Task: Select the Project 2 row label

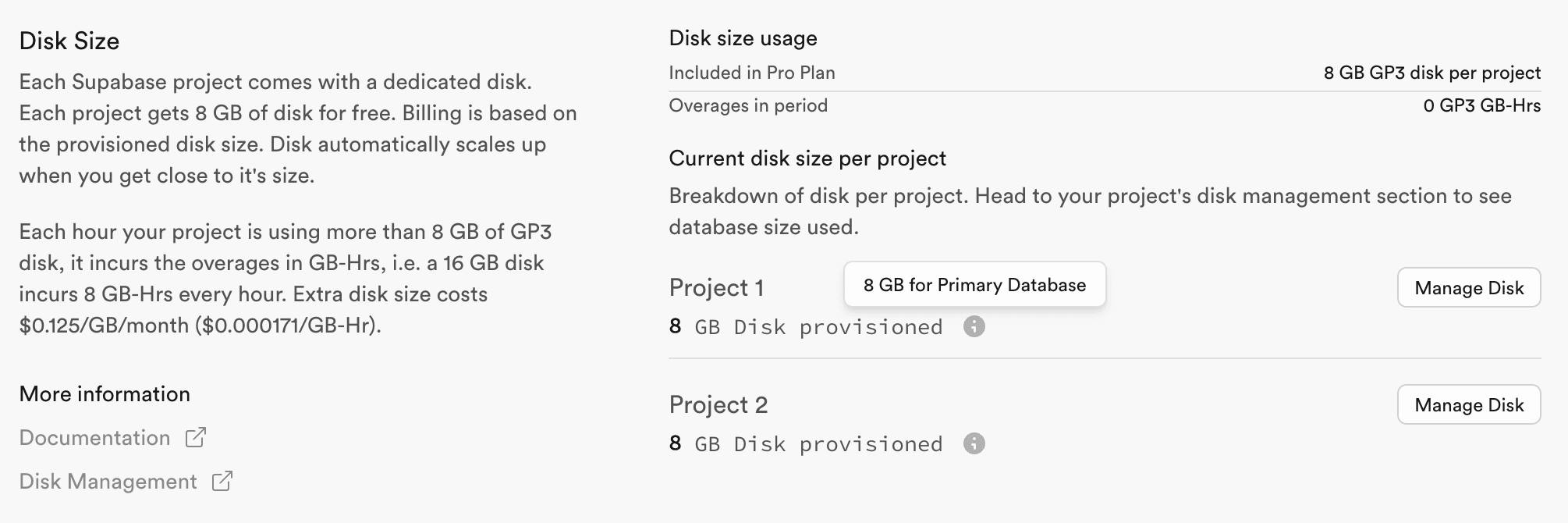Action: coord(718,405)
